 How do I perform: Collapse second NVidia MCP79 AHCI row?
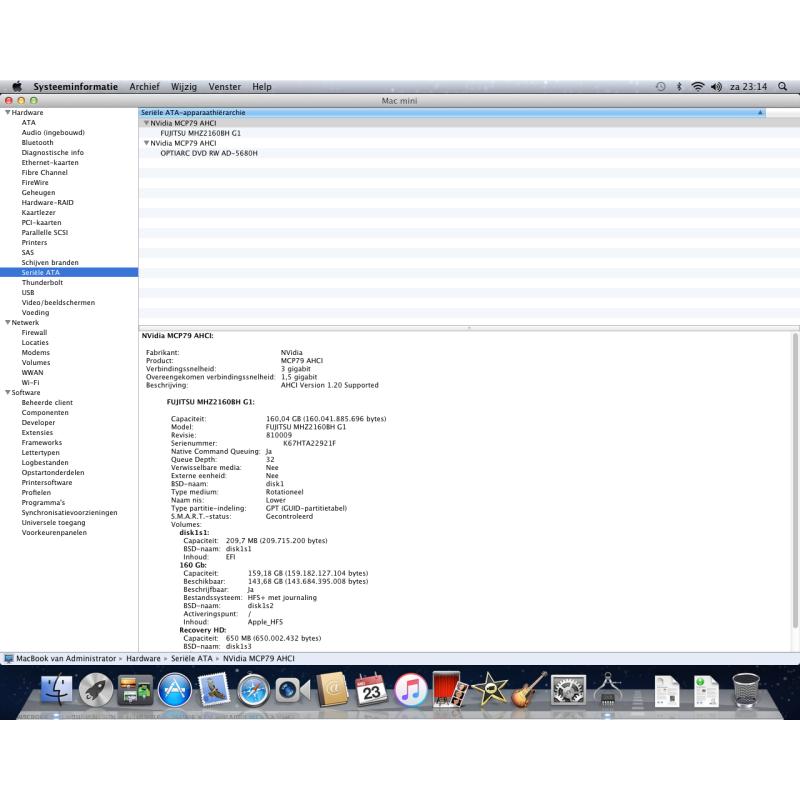coord(146,143)
